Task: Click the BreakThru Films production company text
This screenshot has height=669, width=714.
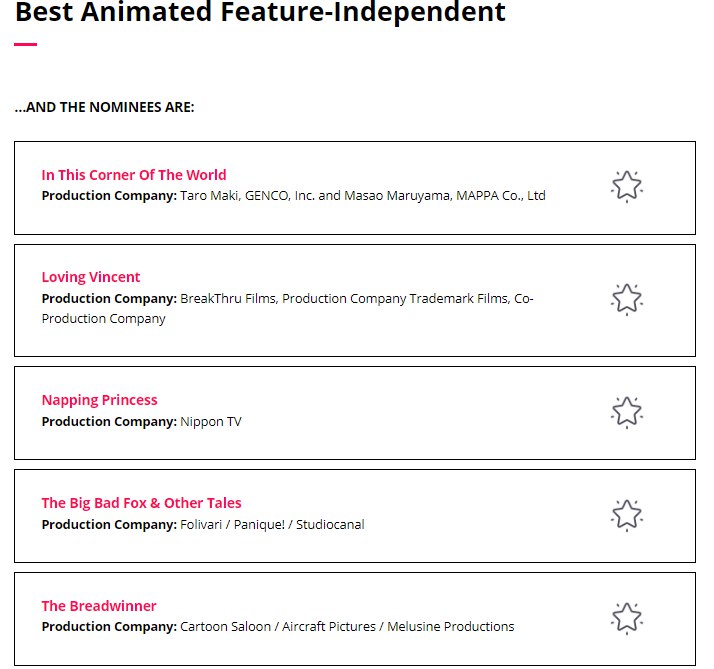Action: 356,299
